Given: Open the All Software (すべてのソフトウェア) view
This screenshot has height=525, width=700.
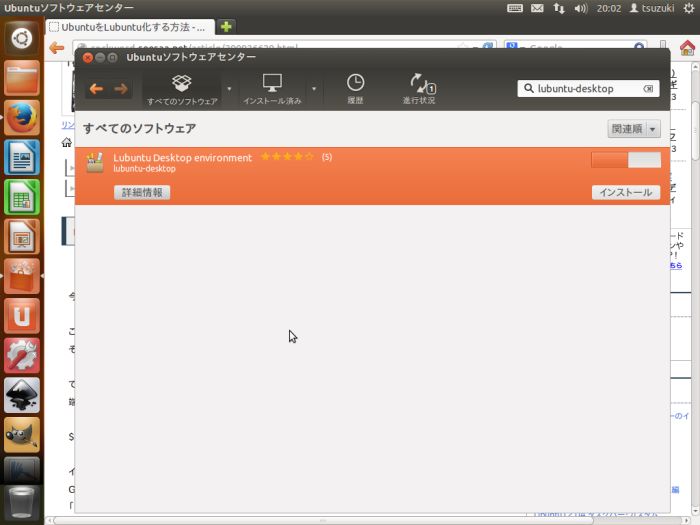Looking at the screenshot, I should point(182,88).
